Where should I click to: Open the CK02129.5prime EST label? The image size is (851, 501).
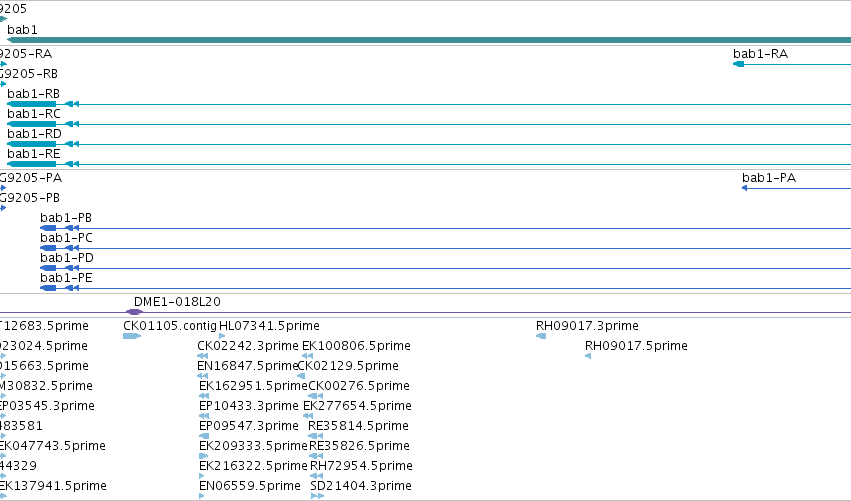(348, 366)
